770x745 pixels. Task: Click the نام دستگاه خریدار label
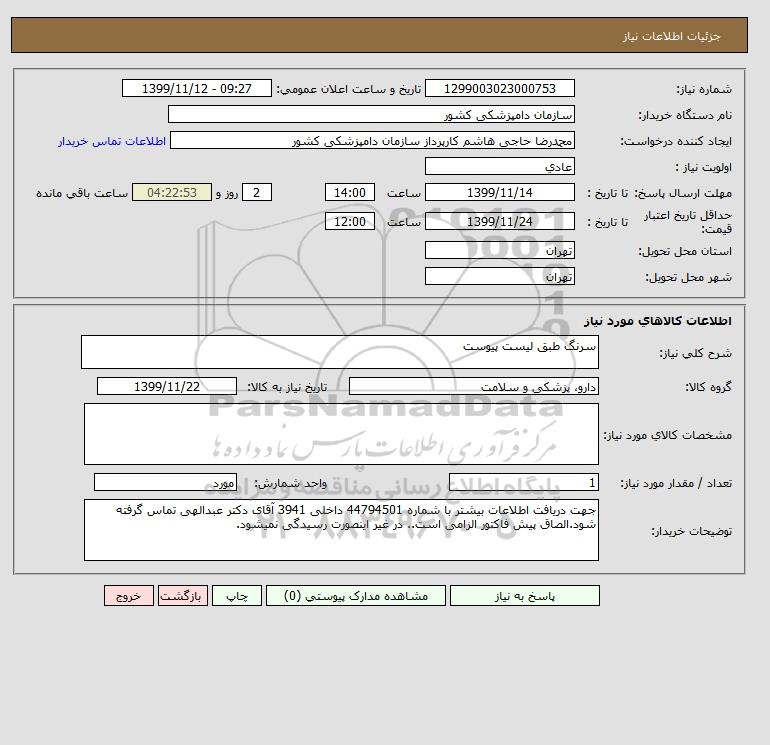(685, 115)
